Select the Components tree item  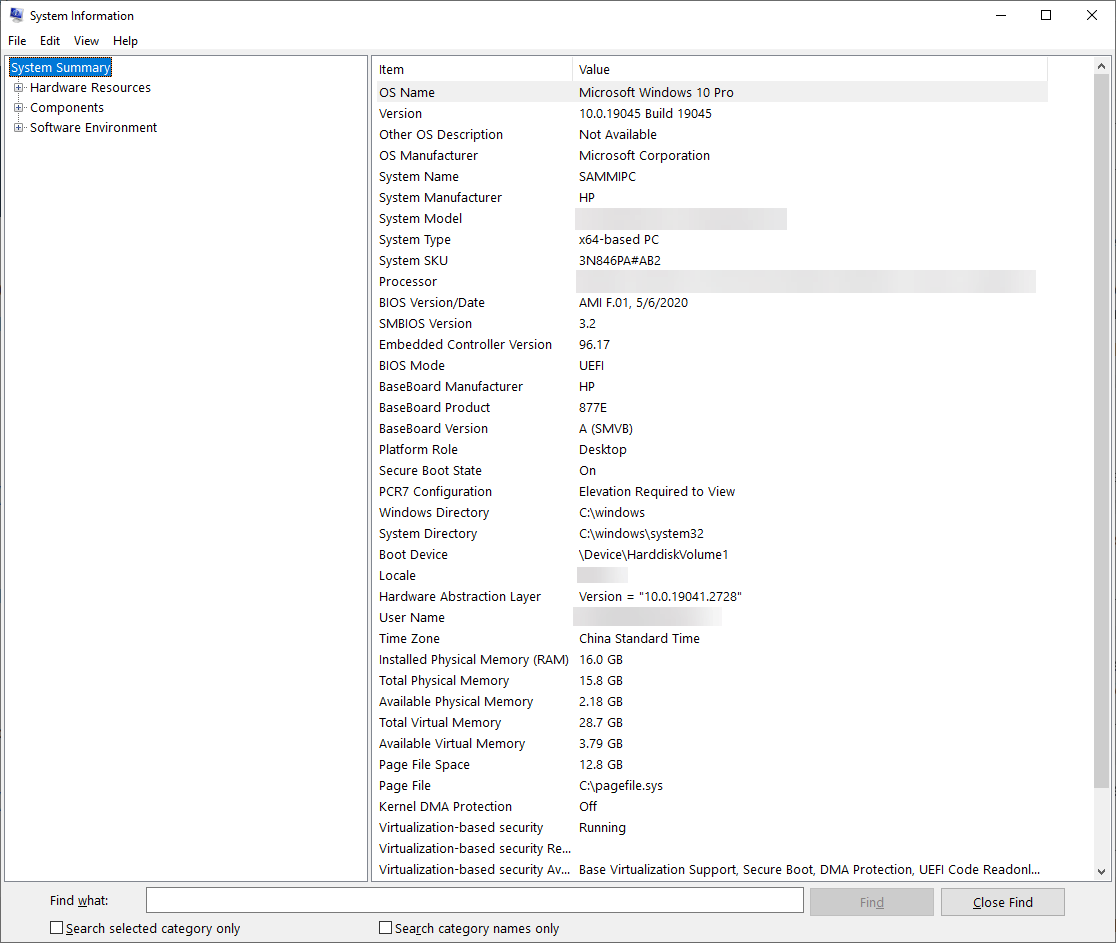(67, 107)
